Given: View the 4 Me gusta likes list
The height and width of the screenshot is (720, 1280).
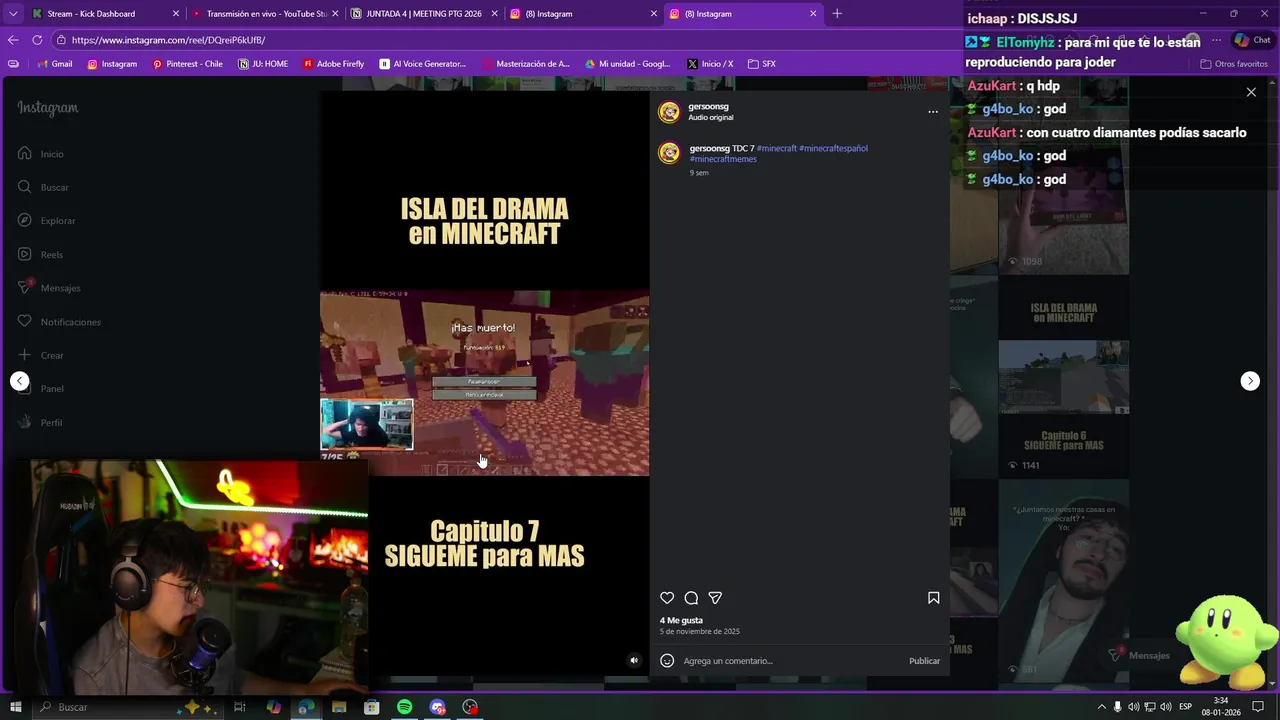Looking at the screenshot, I should pos(681,620).
